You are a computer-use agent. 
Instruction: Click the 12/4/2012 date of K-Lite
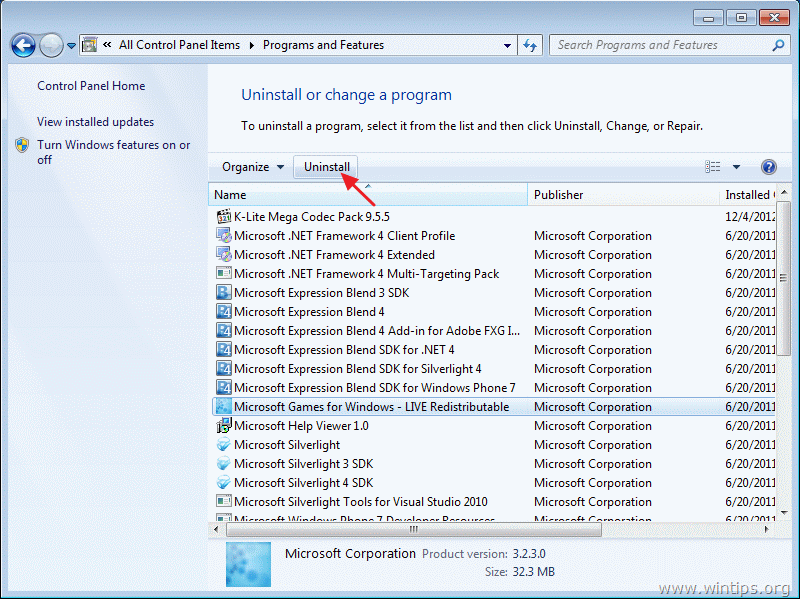tap(750, 217)
